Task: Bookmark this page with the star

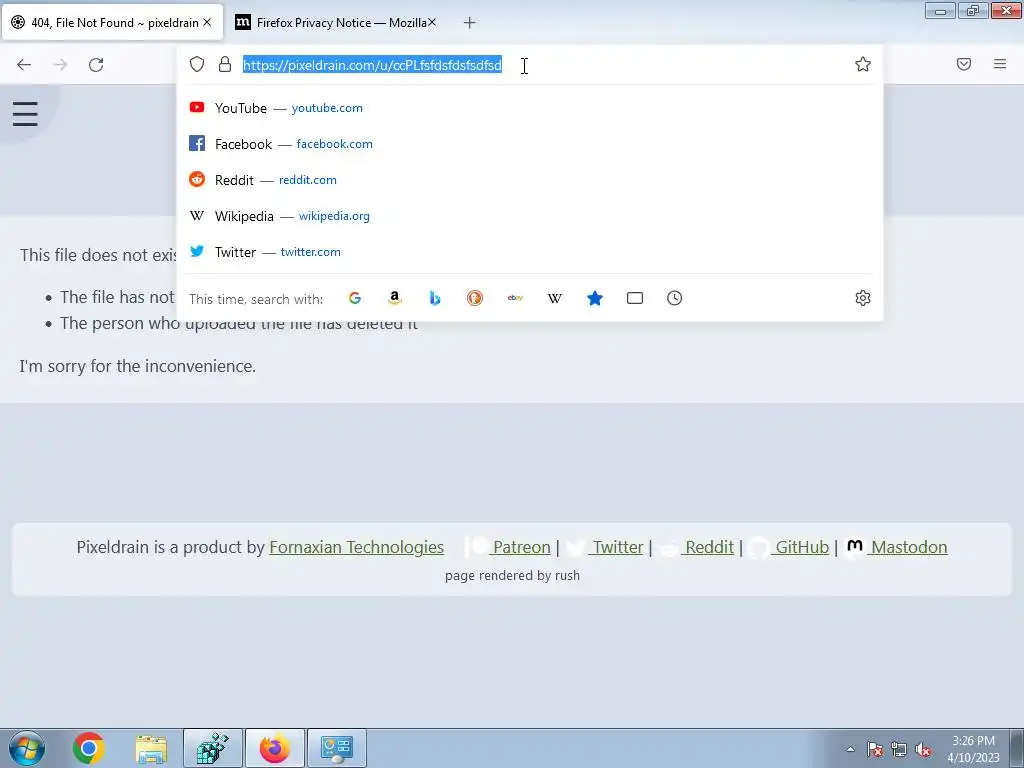Action: (863, 64)
